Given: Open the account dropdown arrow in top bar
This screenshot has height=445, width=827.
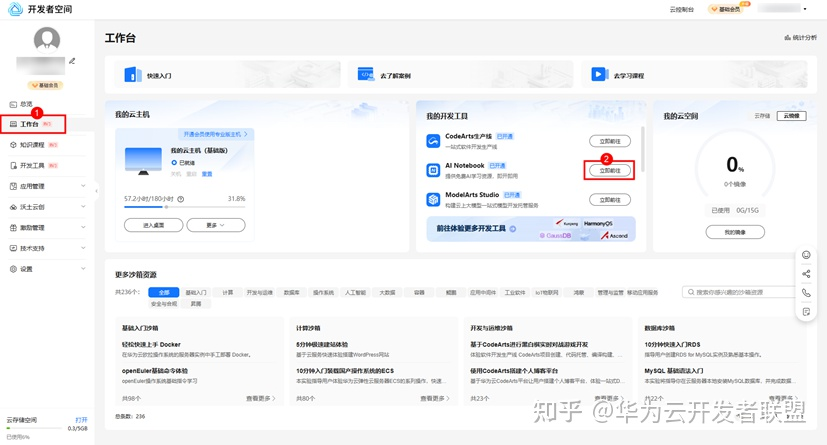Looking at the screenshot, I should [805, 9].
